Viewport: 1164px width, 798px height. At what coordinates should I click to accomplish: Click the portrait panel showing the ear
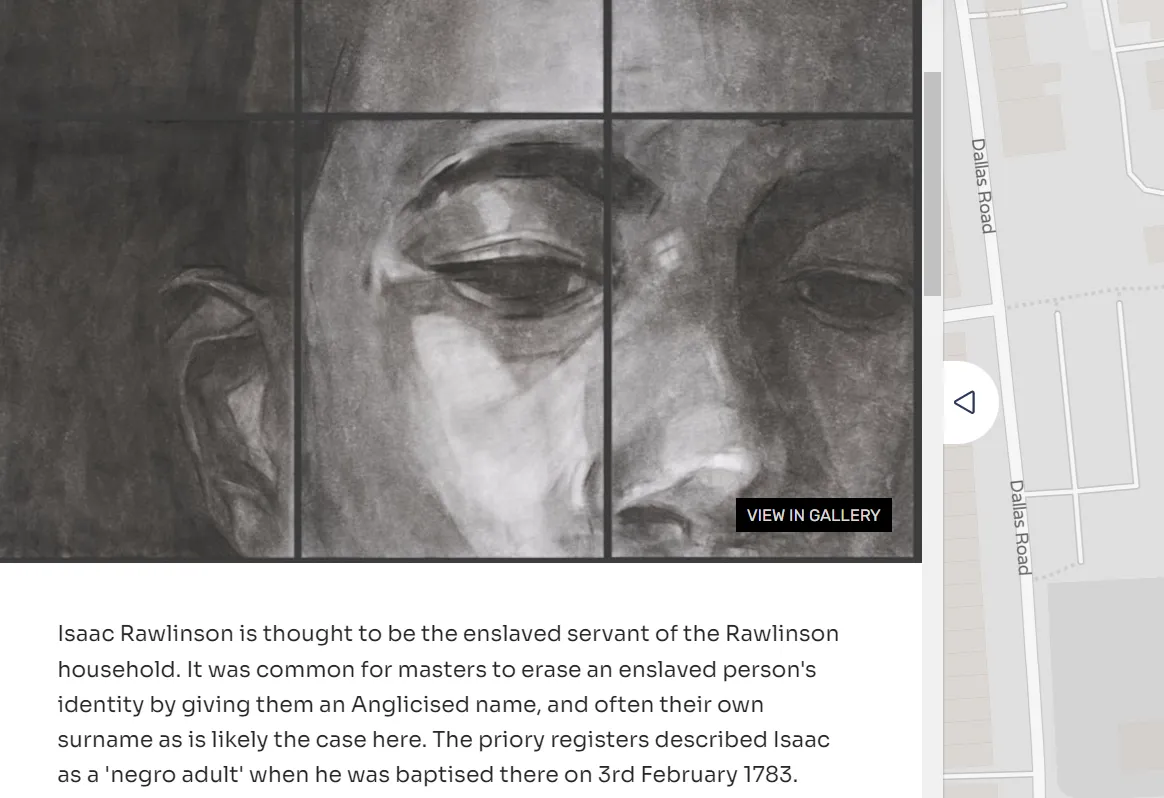(148, 338)
